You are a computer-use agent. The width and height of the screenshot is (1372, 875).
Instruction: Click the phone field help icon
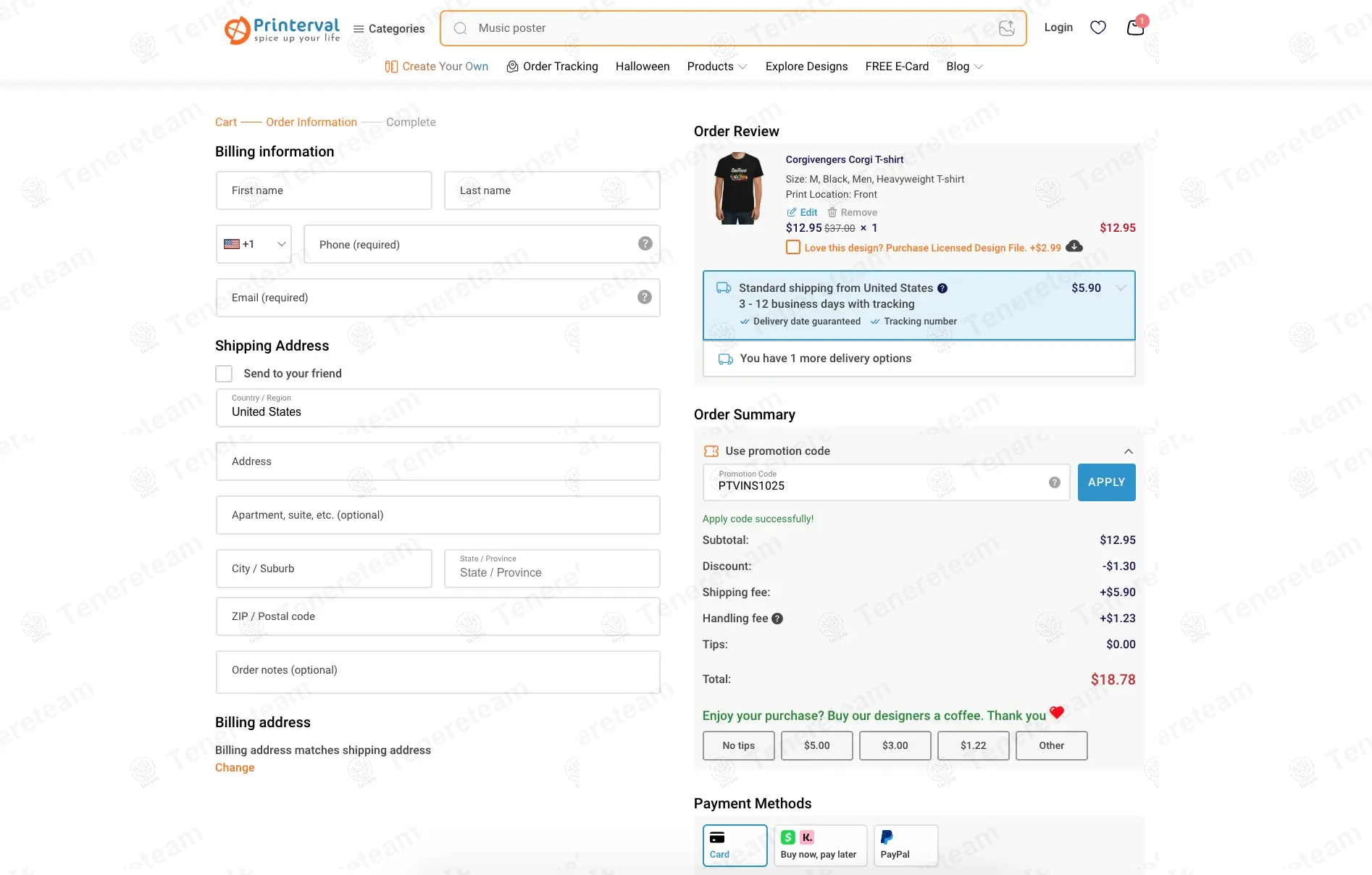pyautogui.click(x=645, y=244)
